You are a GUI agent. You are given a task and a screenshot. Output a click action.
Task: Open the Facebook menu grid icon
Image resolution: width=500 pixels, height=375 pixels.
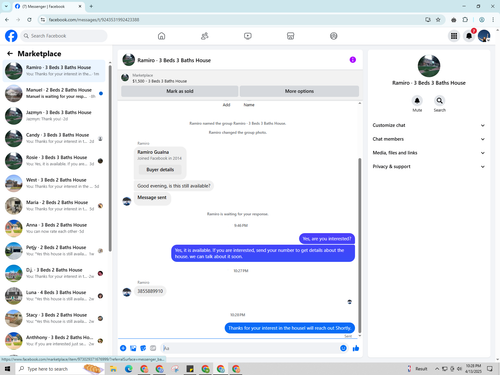coord(454,36)
